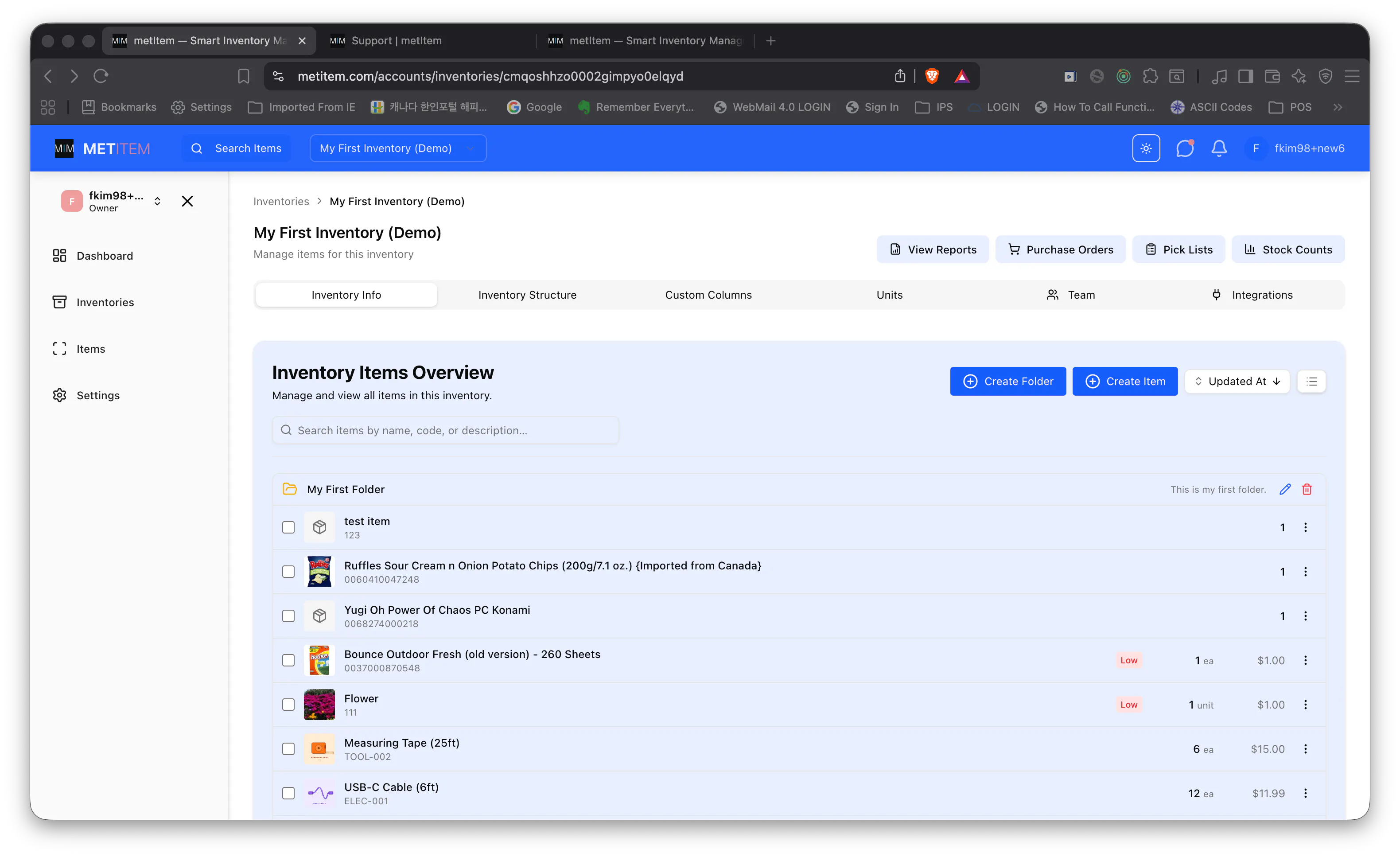
Task: Click the browser reload icon
Action: [101, 76]
